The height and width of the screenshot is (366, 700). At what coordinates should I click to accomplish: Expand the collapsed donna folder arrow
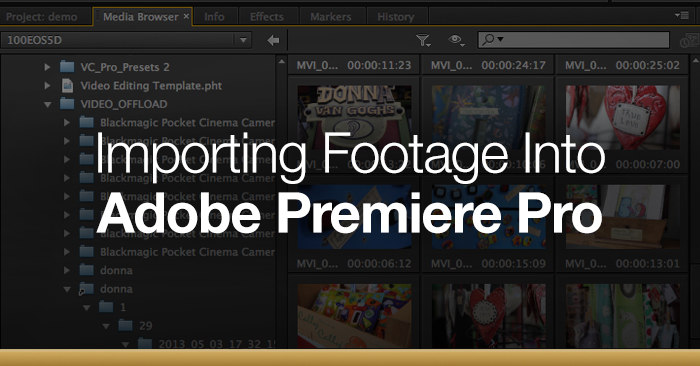coord(67,270)
